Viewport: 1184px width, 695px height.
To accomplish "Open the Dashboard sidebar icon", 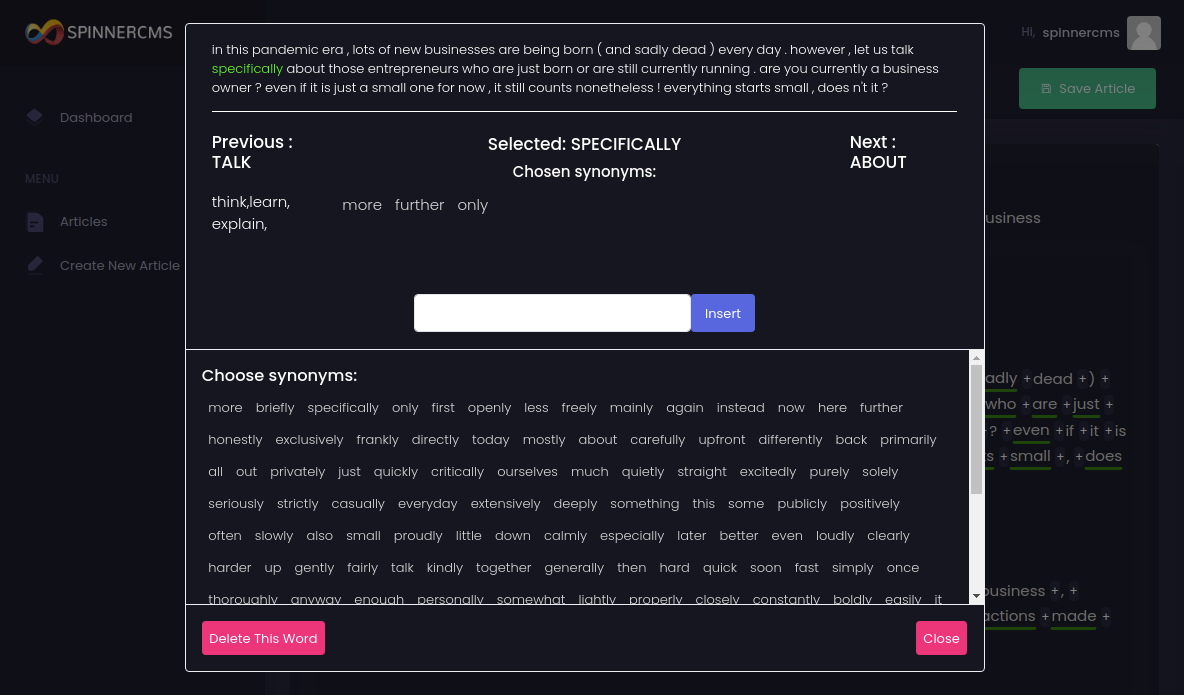I will pos(35,116).
